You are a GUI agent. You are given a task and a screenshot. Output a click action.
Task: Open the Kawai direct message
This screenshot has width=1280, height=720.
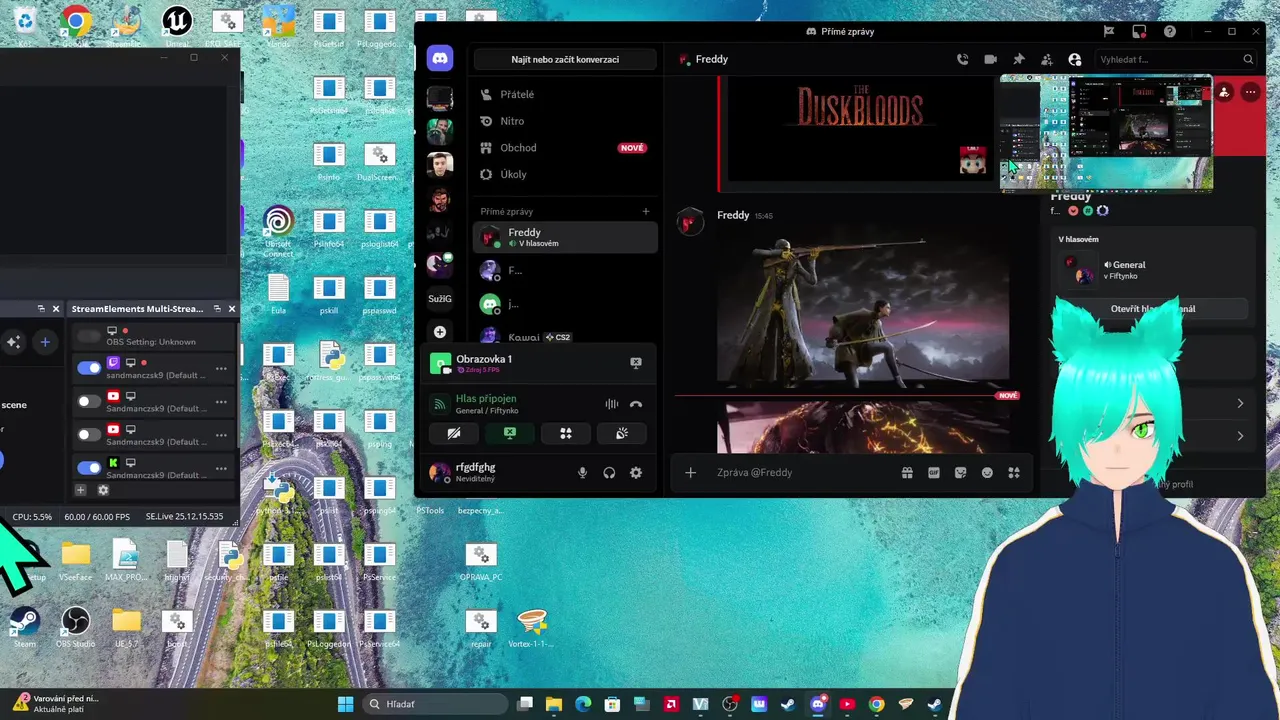(x=565, y=336)
